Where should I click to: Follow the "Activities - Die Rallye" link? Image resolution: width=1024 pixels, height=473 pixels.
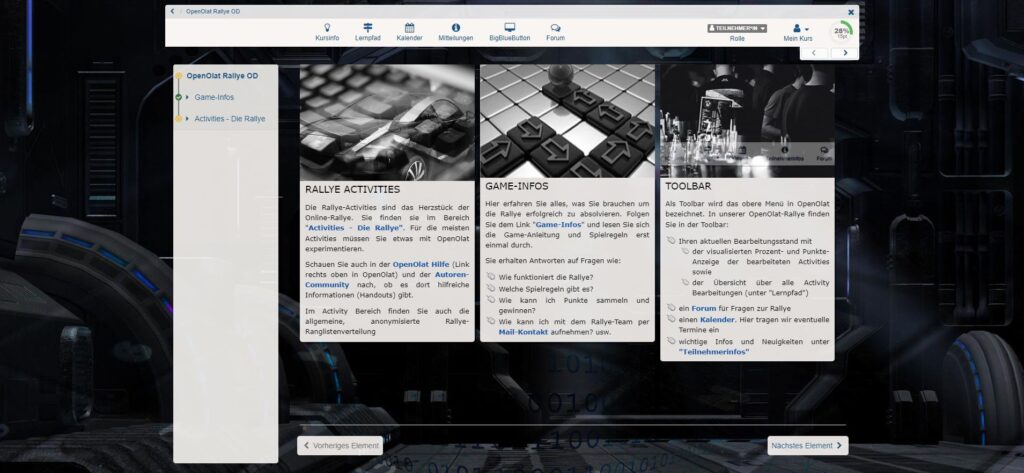tap(355, 228)
